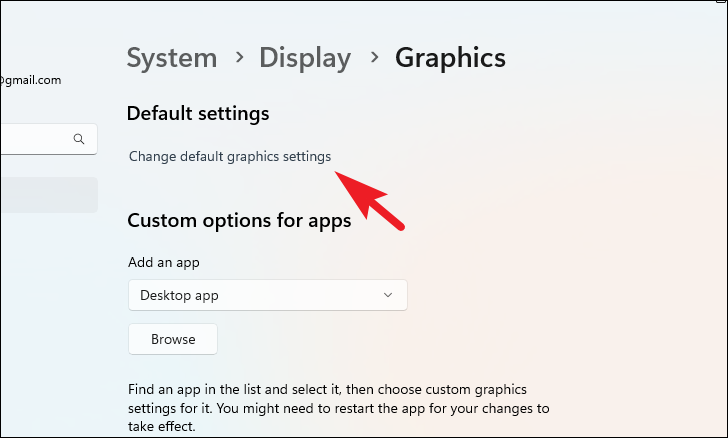The width and height of the screenshot is (728, 438).
Task: Focus the settings search field
Action: [49, 139]
